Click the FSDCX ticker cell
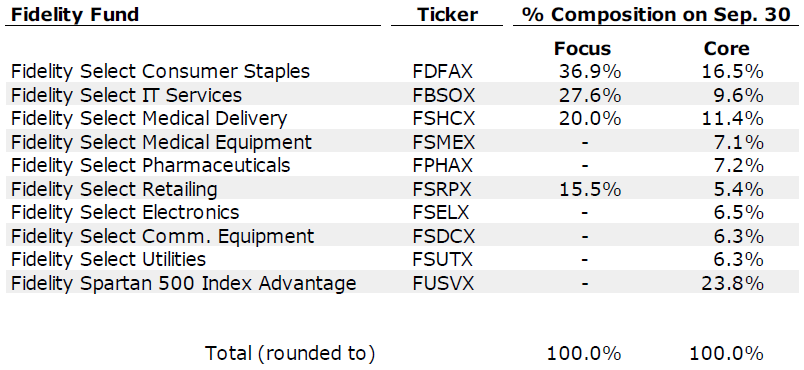The width and height of the screenshot is (804, 370). point(444,236)
